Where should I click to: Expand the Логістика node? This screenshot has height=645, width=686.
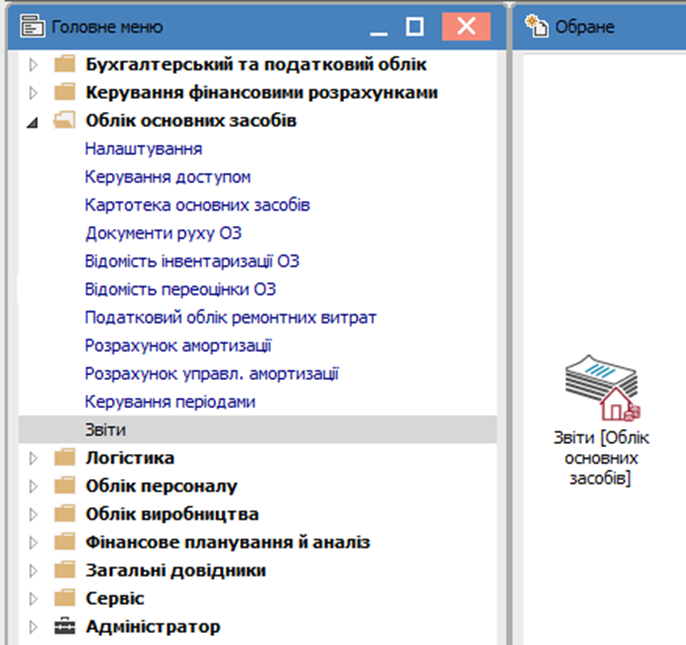coord(33,458)
